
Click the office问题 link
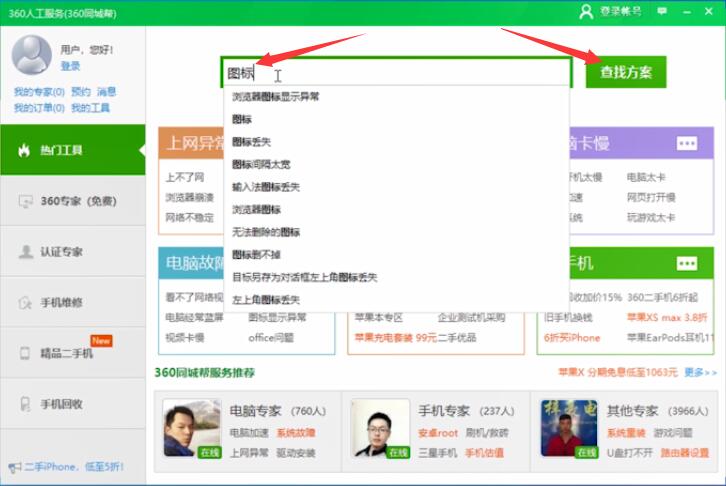pos(271,337)
